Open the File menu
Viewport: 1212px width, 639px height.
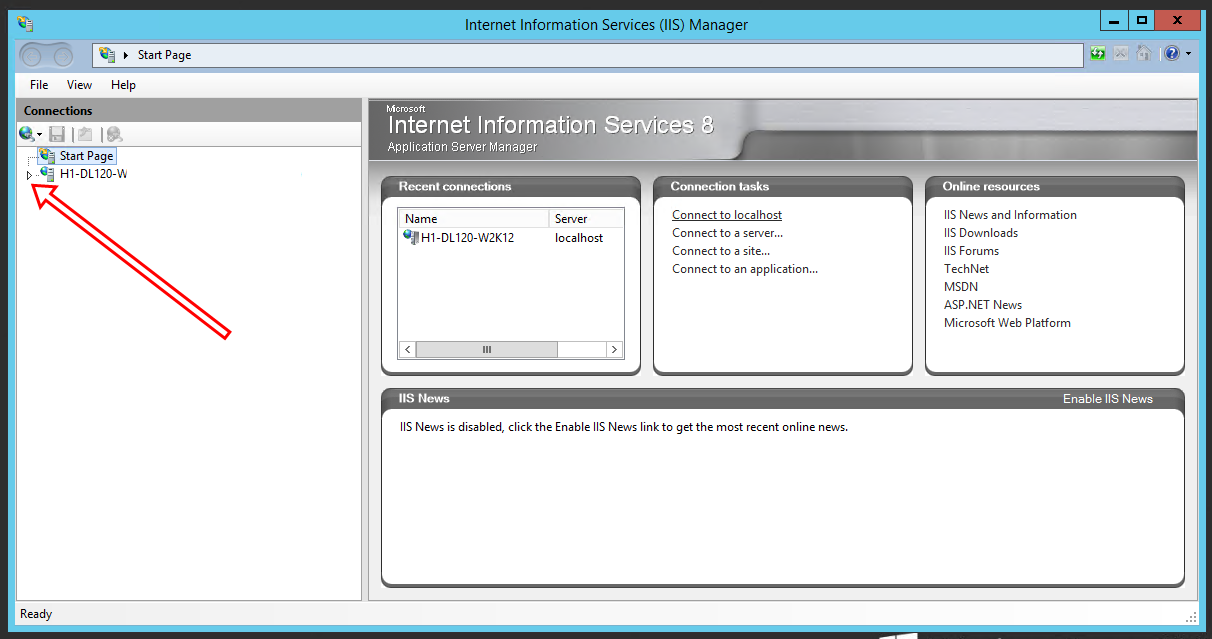(38, 85)
